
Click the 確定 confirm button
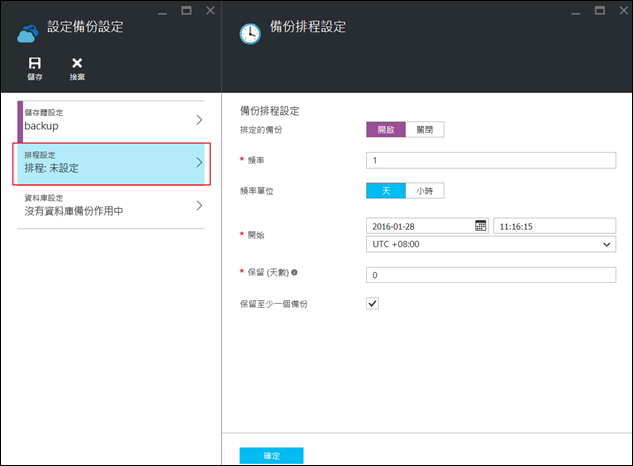pyautogui.click(x=271, y=455)
